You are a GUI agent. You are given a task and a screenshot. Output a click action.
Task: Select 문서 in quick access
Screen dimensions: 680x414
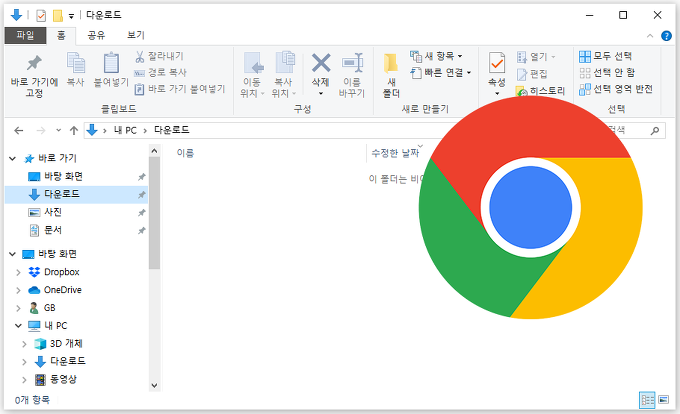[x=53, y=230]
